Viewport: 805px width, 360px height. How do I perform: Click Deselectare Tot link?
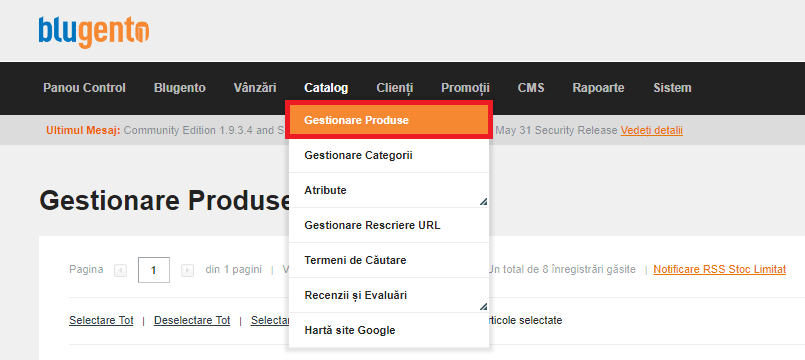tap(192, 320)
